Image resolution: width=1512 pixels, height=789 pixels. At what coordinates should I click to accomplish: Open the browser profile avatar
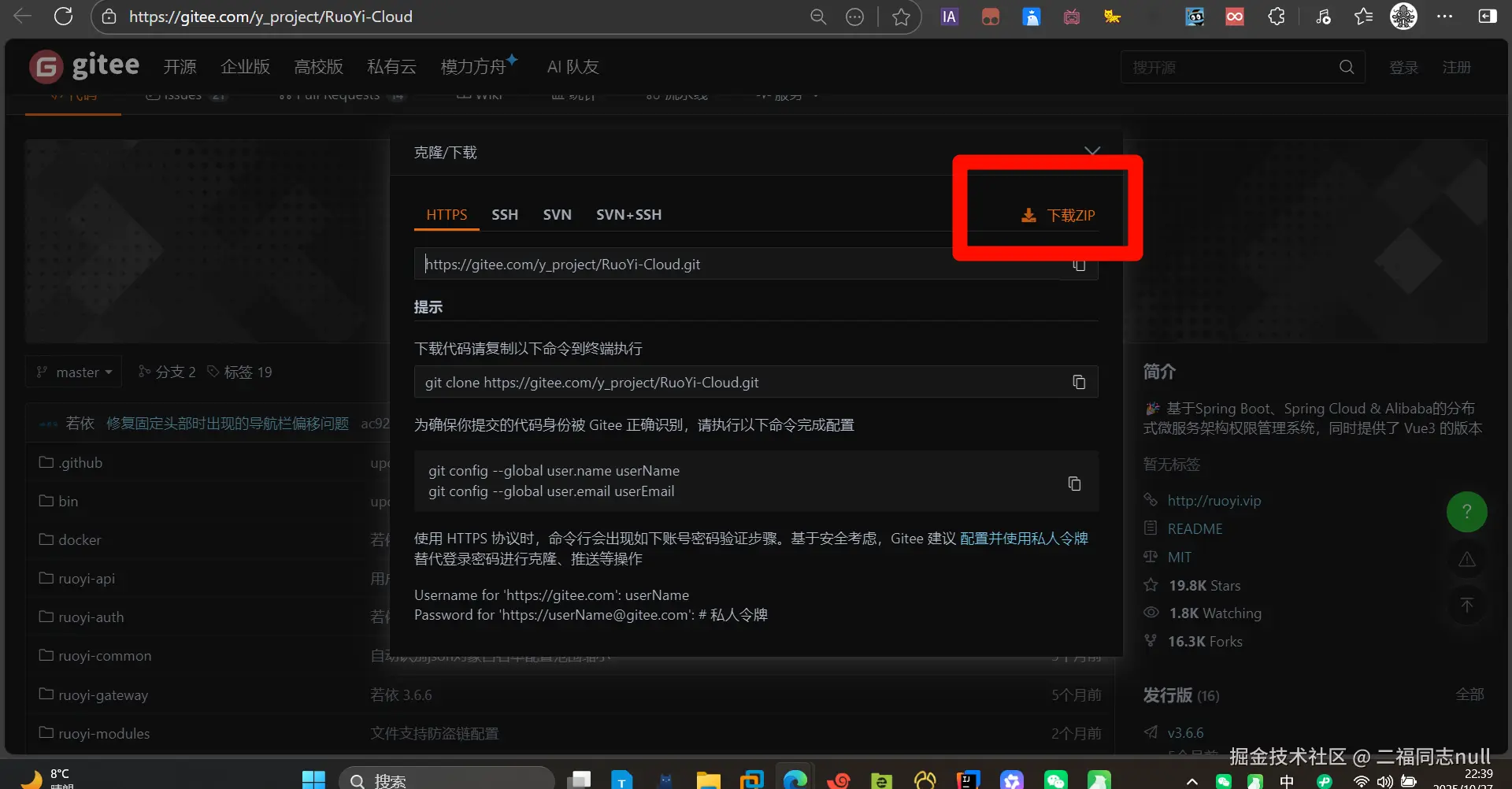[1403, 17]
